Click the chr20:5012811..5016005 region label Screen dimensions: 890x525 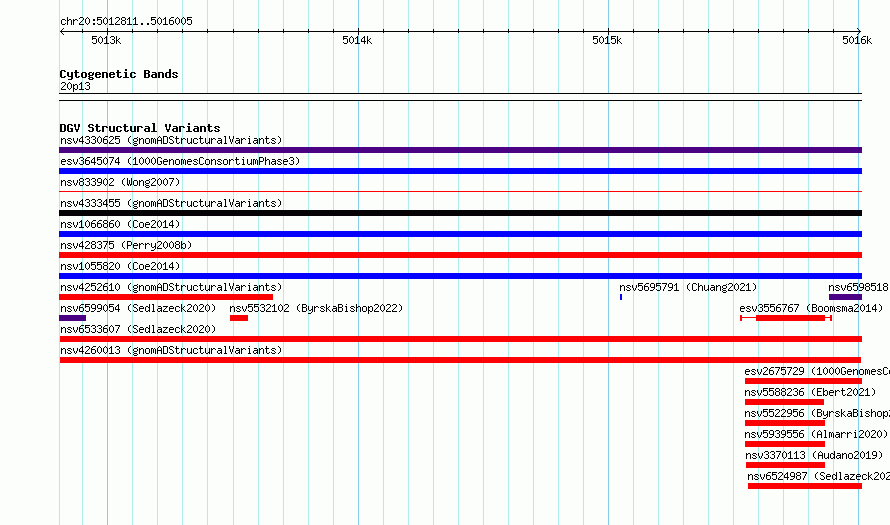pos(126,21)
